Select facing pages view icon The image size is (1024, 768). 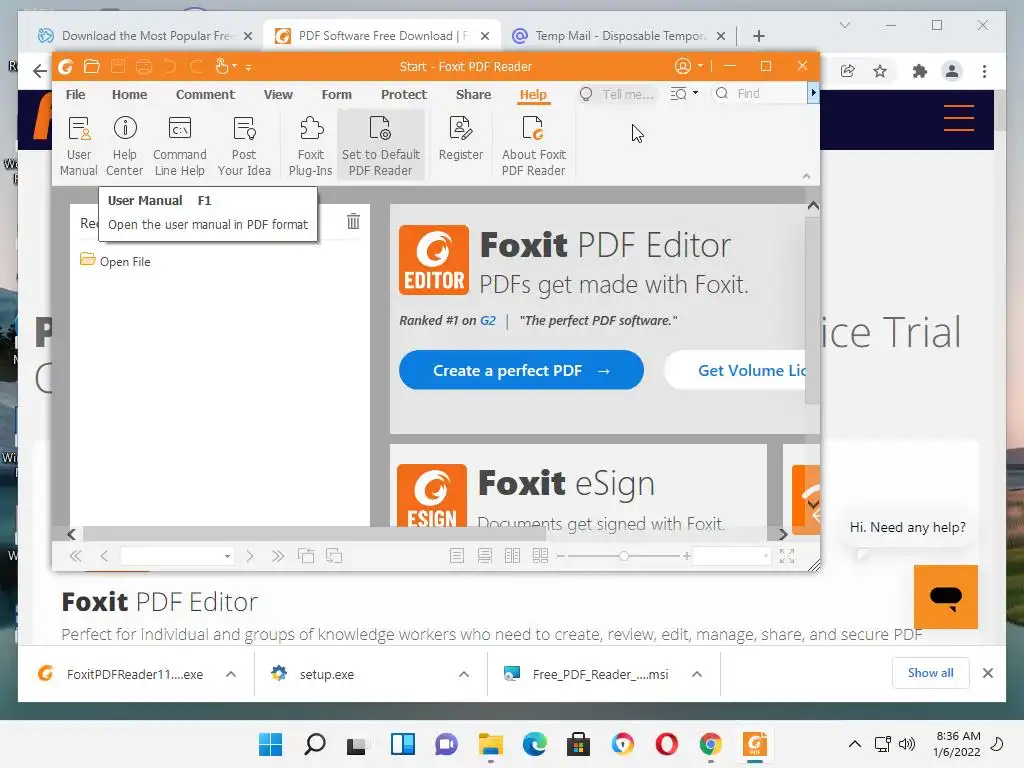pyautogui.click(x=512, y=556)
